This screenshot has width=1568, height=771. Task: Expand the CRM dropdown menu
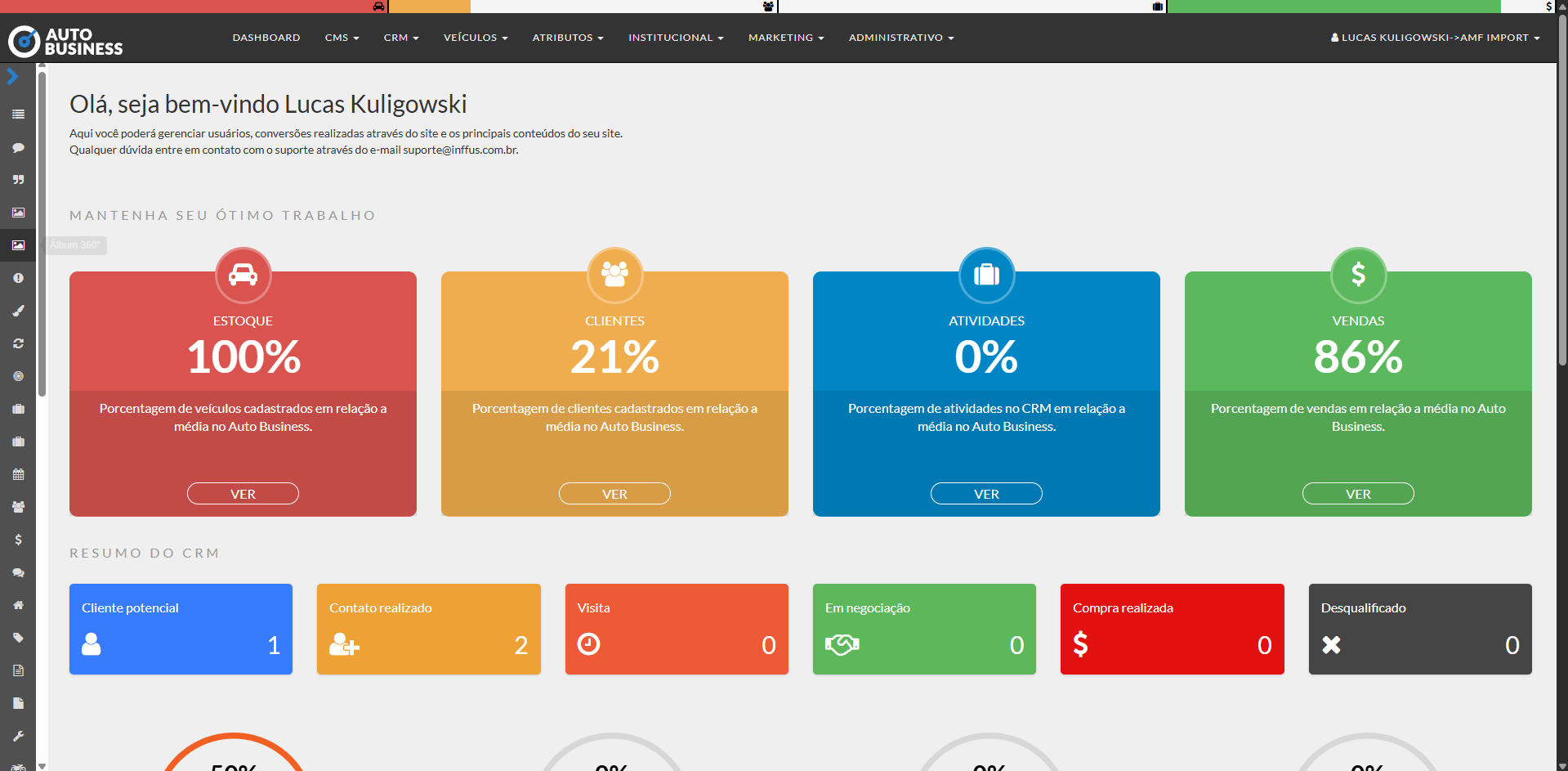401,38
